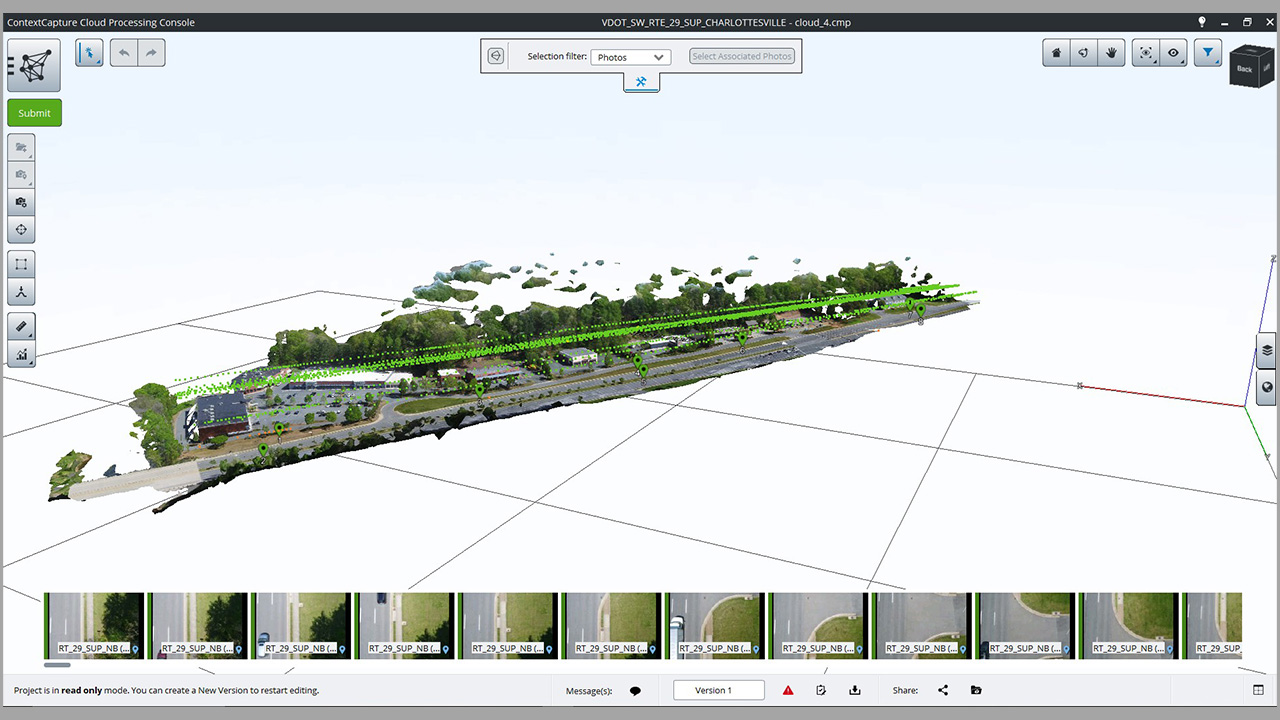Viewport: 1280px width, 720px height.
Task: Open the add photos folder tool
Action: point(21,147)
